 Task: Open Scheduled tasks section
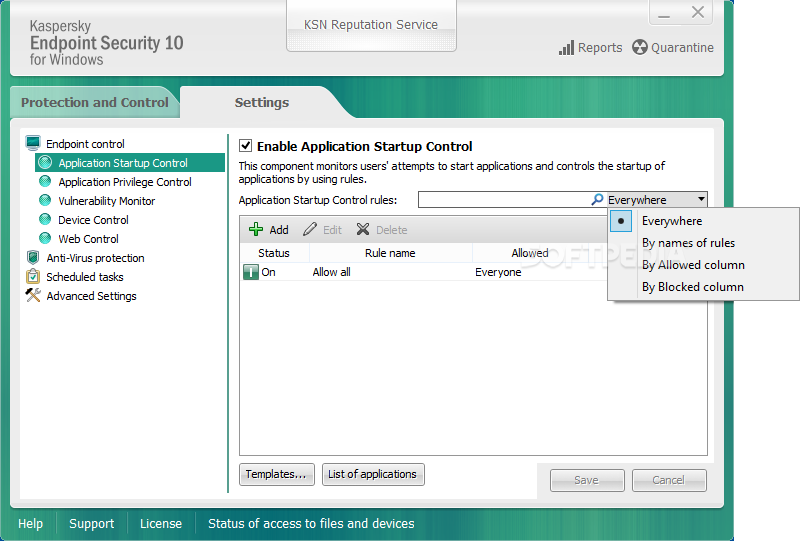tap(85, 277)
